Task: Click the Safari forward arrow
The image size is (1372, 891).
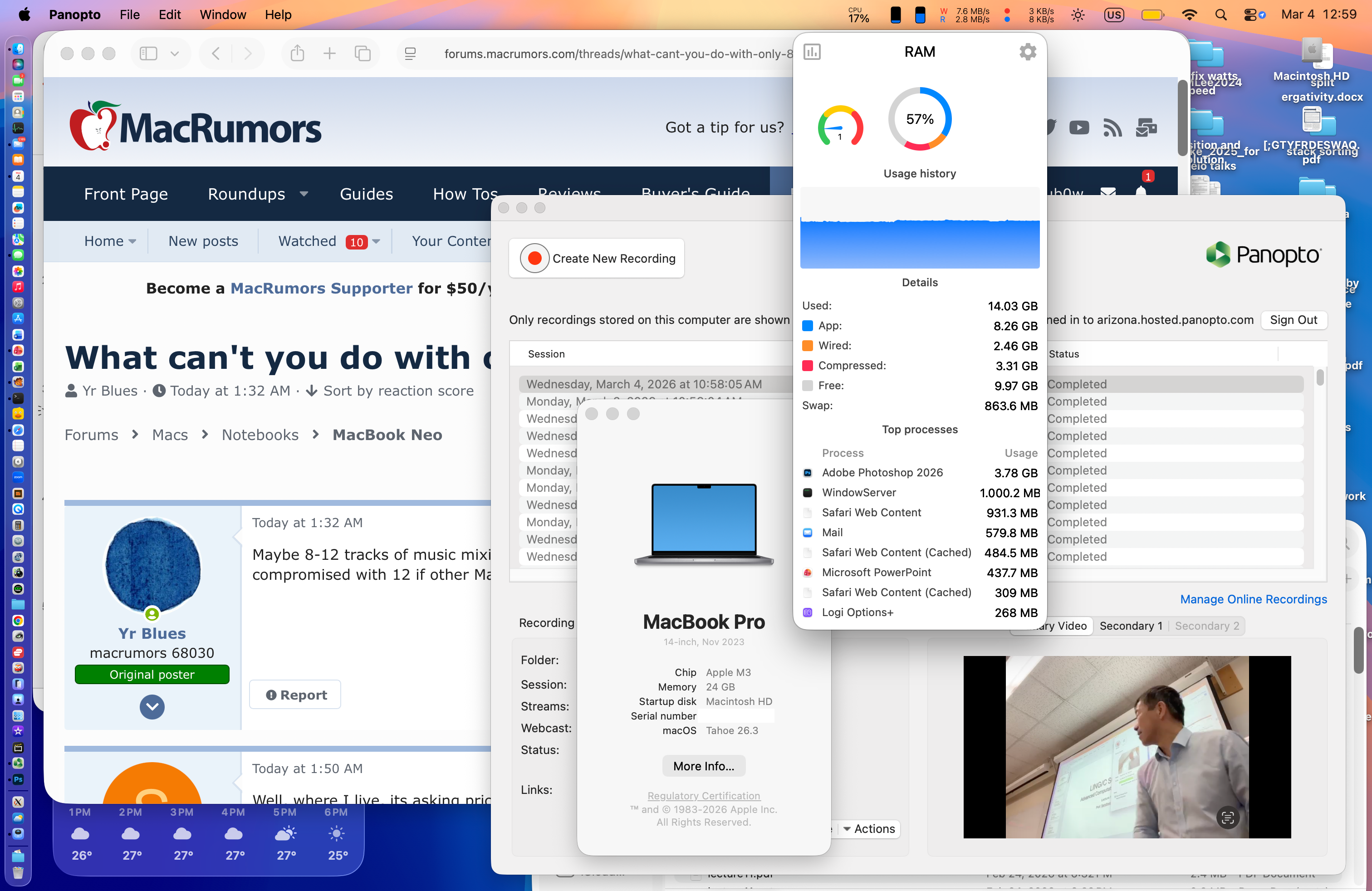Action: pyautogui.click(x=248, y=54)
